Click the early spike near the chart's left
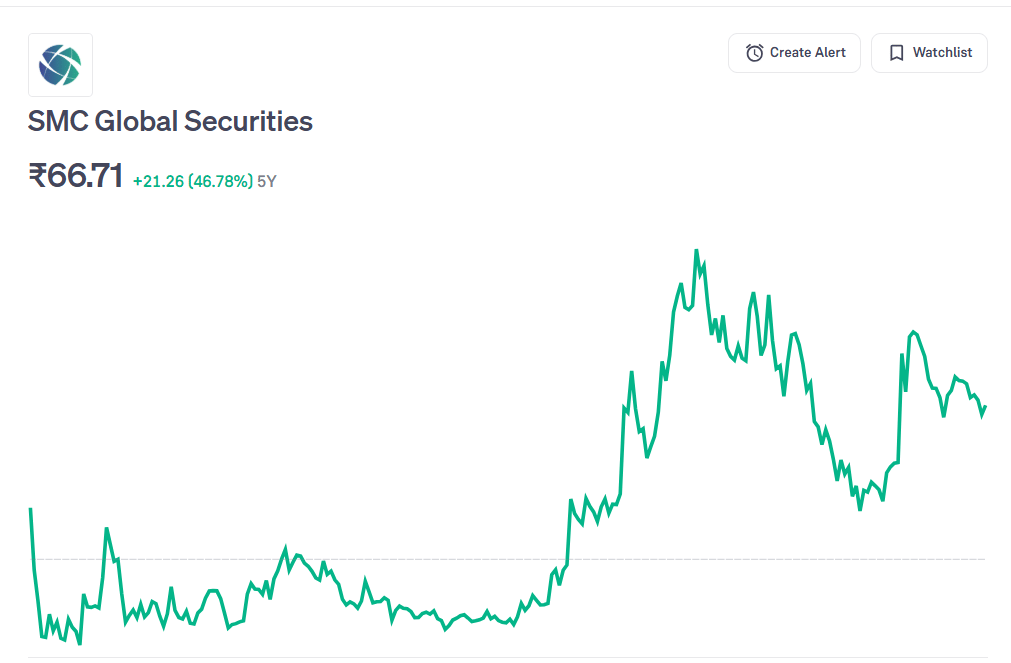Screen dimensions: 1011x663 (x=107, y=529)
